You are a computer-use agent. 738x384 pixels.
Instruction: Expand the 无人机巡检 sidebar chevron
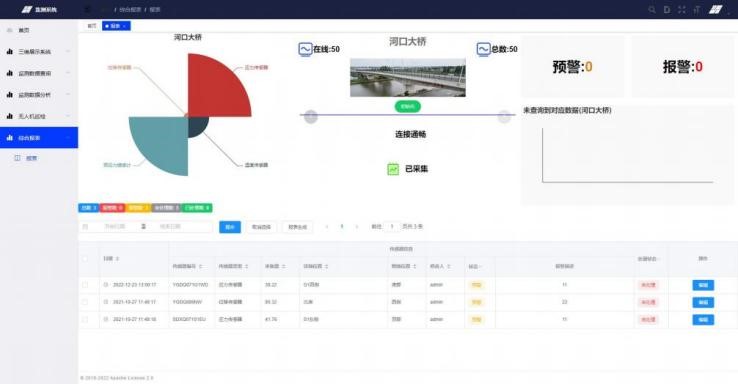(x=68, y=116)
